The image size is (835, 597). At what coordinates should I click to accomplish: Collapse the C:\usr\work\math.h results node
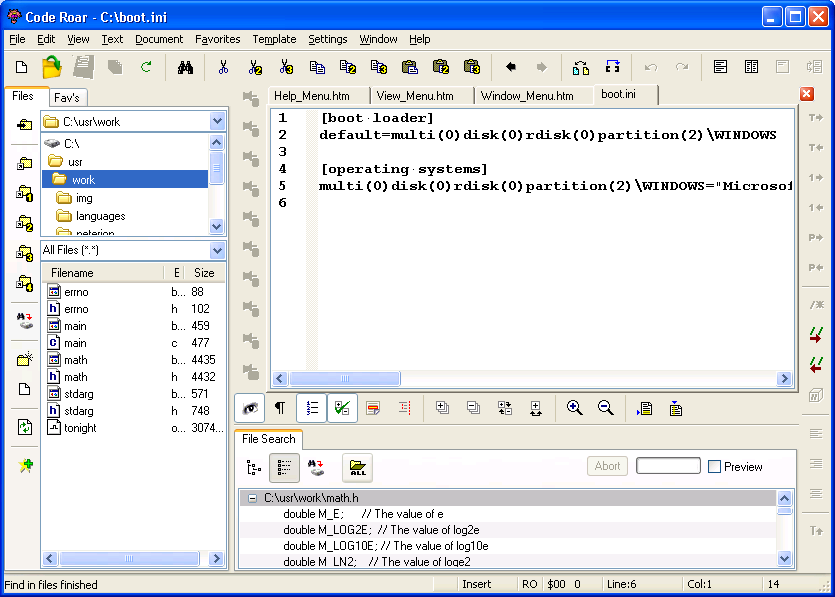[x=253, y=497]
